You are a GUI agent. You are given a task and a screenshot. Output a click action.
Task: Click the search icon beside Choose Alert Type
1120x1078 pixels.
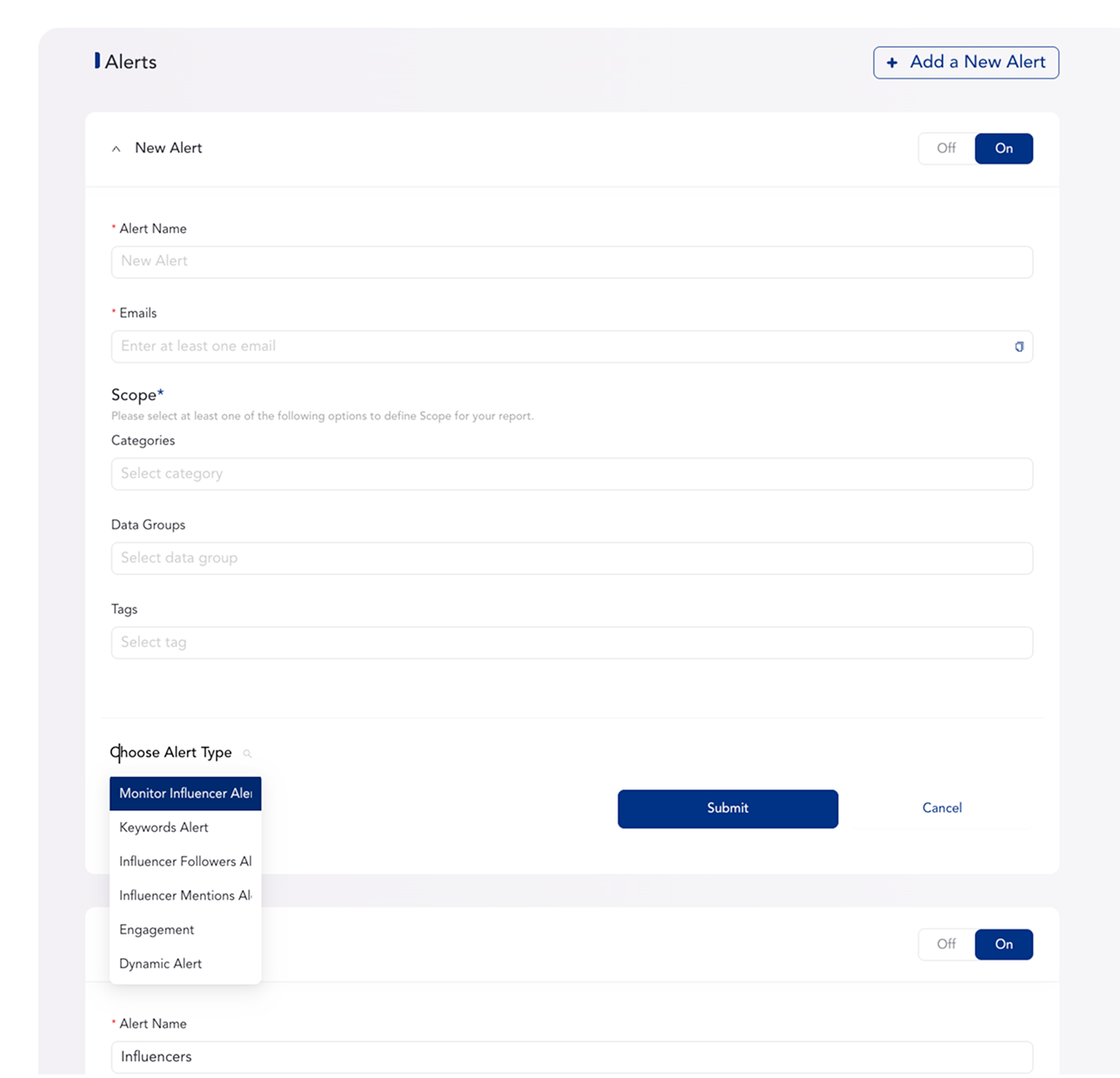[247, 754]
